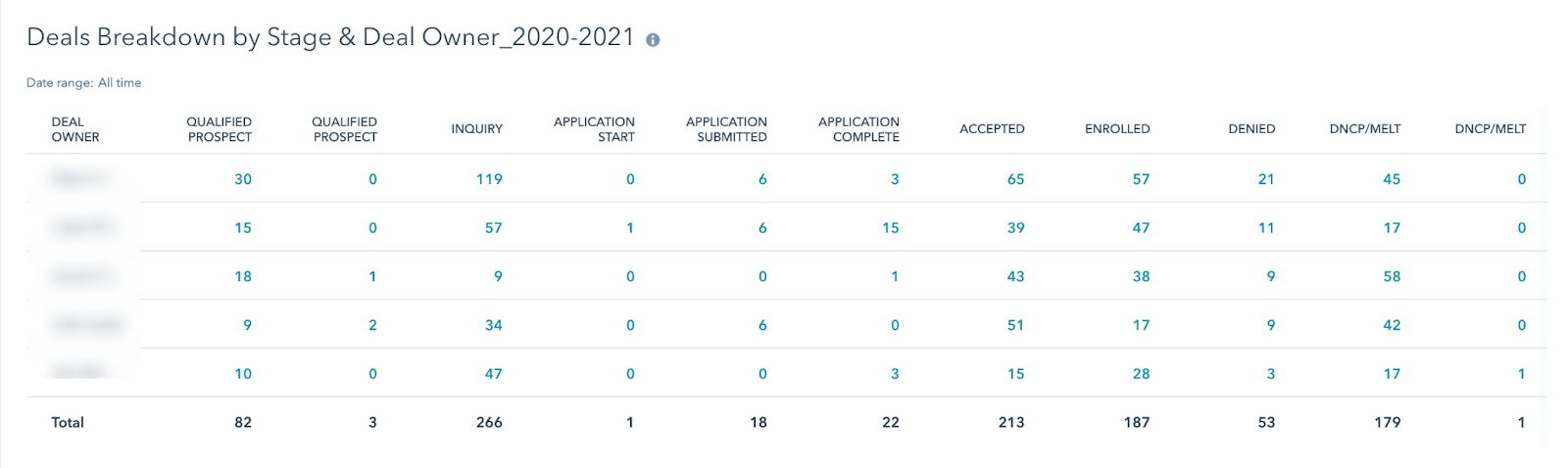Open the 34 value in the Inquiry column
1568x468 pixels.
pyautogui.click(x=493, y=326)
